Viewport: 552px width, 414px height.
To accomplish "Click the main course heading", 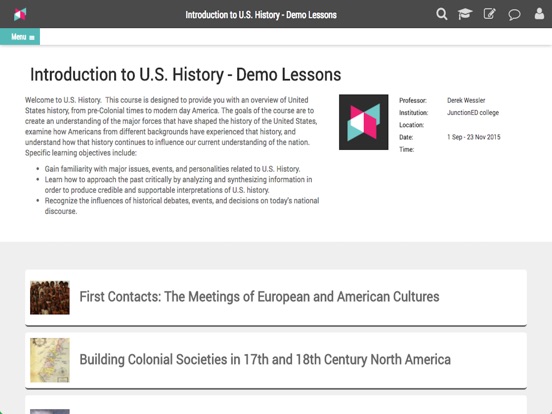I will coord(186,75).
